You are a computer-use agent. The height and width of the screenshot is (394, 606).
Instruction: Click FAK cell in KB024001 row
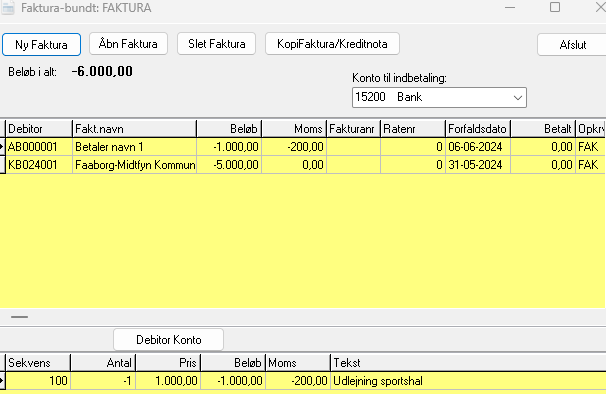[x=591, y=165]
